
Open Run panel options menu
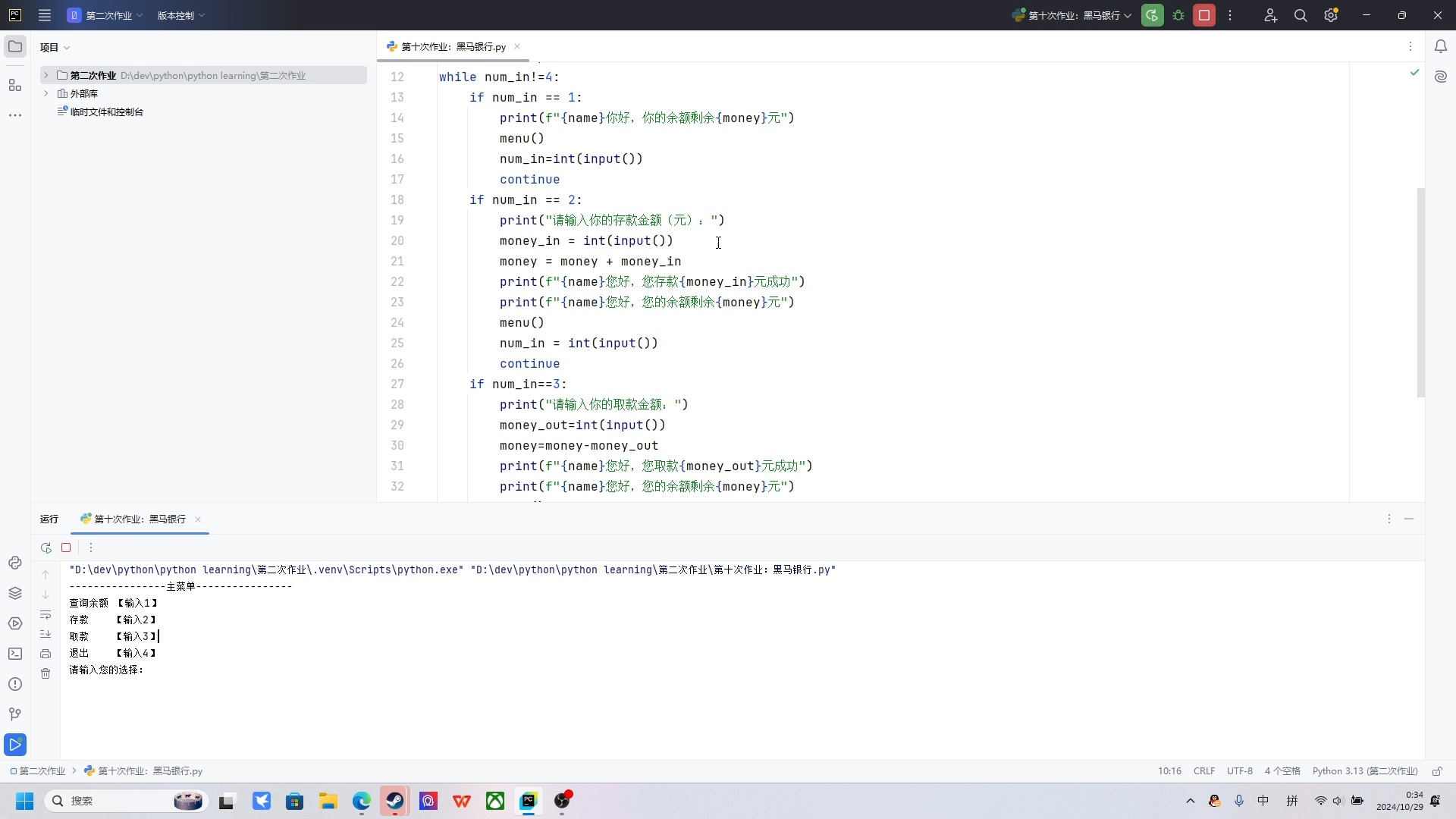click(1389, 519)
